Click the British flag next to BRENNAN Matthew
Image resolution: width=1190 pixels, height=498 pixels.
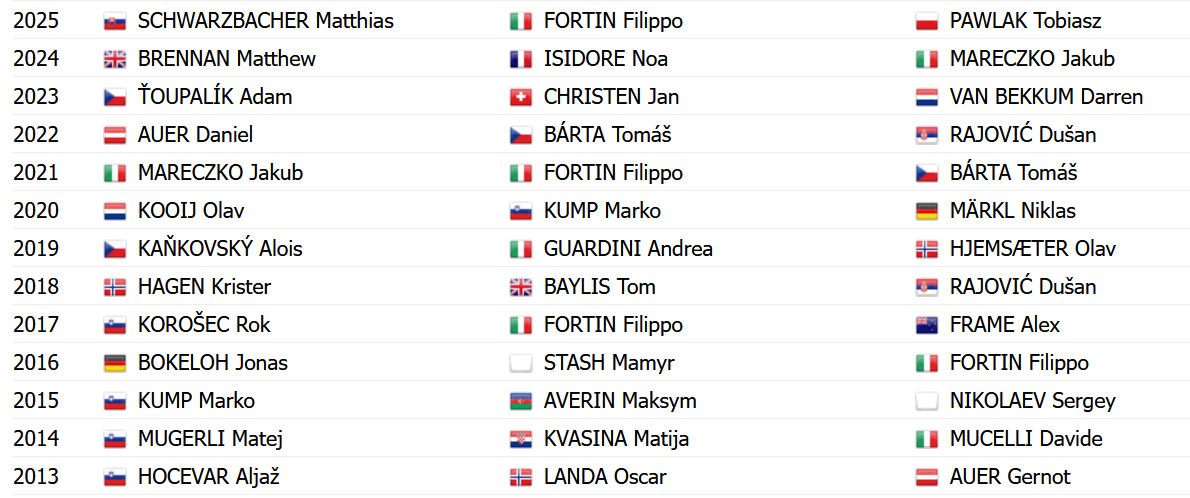(x=114, y=59)
